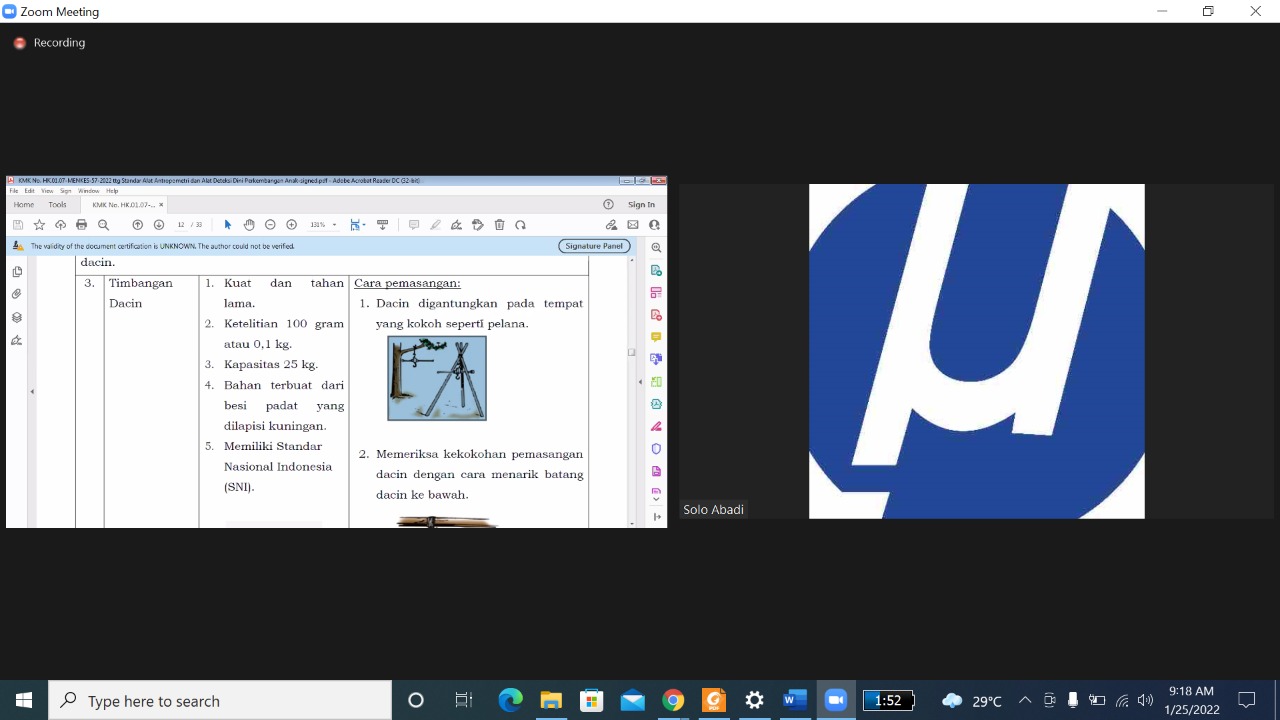Click the Type here to search box
Image resolution: width=1280 pixels, height=720 pixels.
tap(220, 700)
